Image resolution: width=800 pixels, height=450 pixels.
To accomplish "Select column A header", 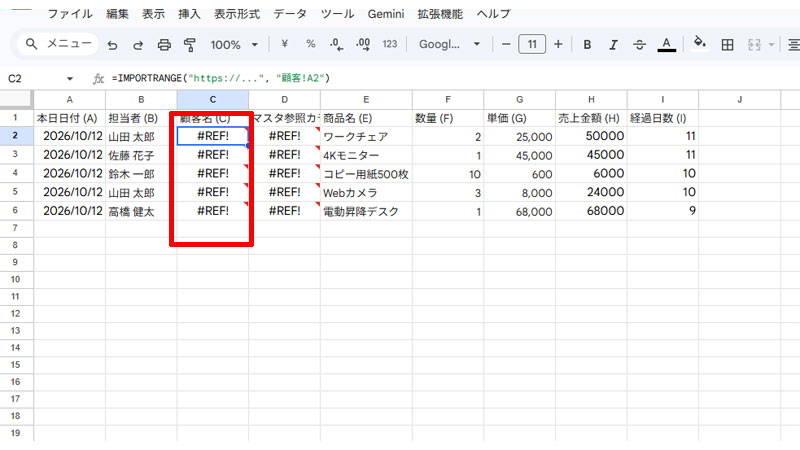I will [x=69, y=99].
